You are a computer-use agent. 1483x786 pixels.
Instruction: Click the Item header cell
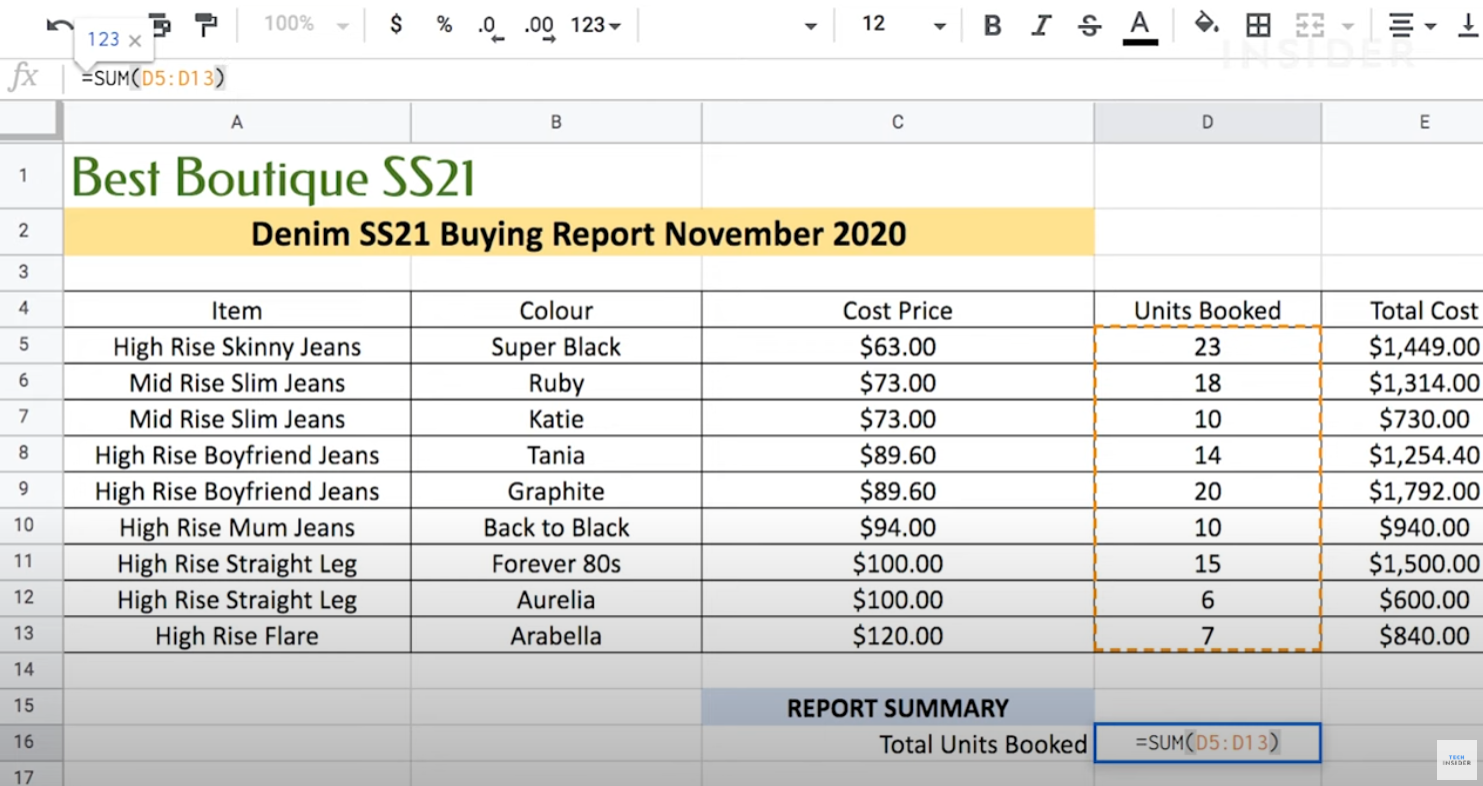click(237, 310)
